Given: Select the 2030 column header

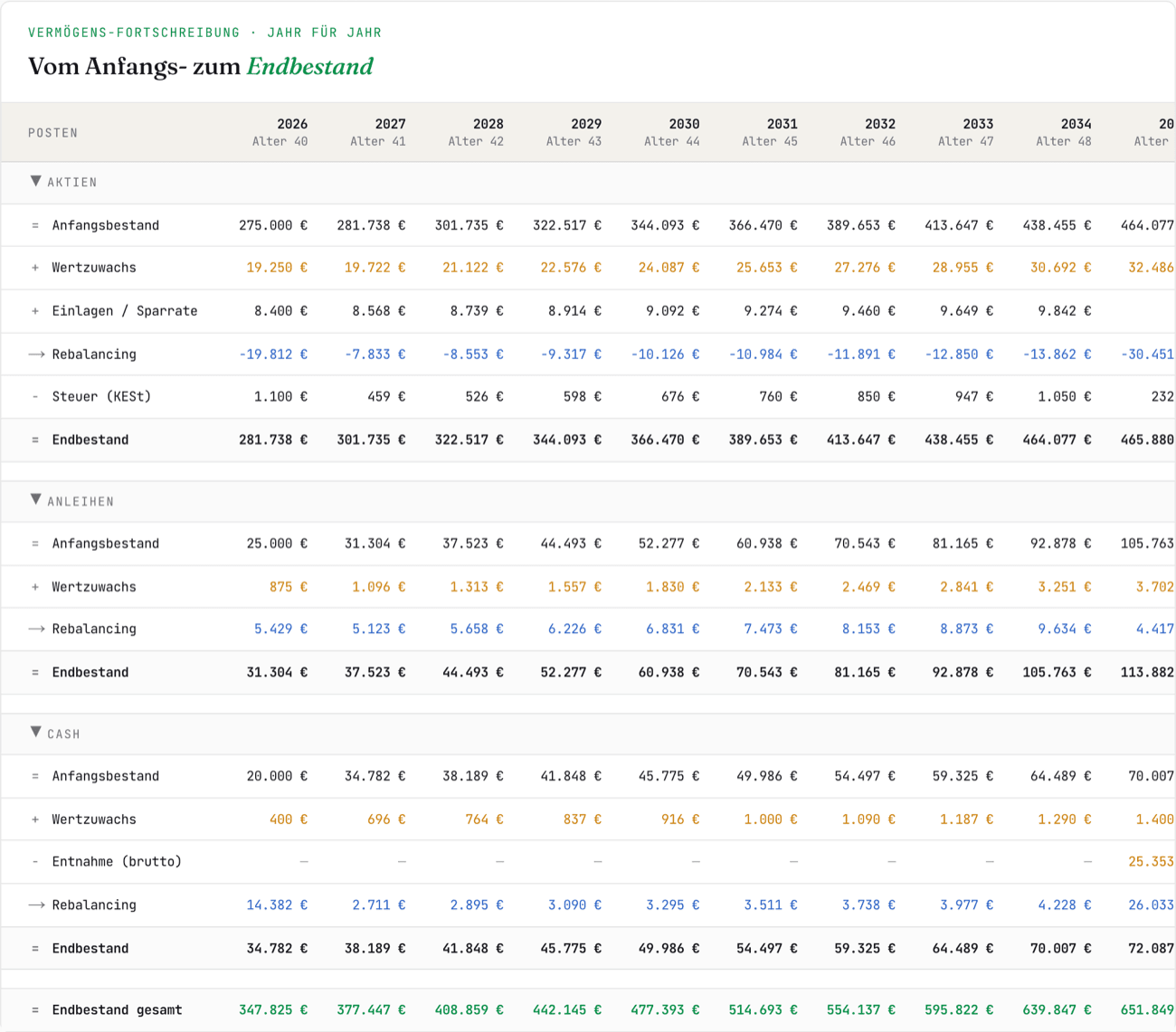Looking at the screenshot, I should point(671,132).
